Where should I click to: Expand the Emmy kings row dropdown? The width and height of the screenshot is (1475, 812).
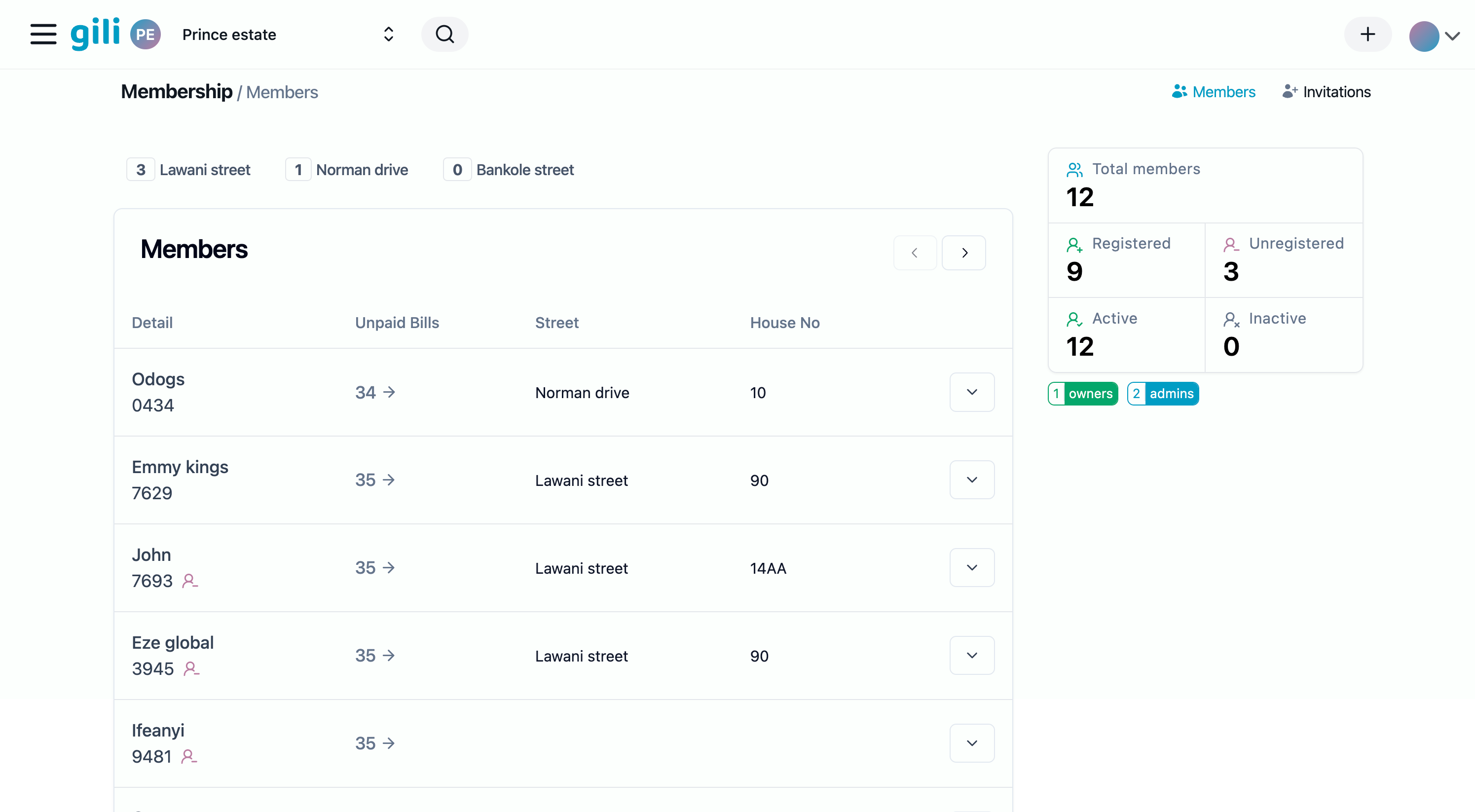pos(972,480)
